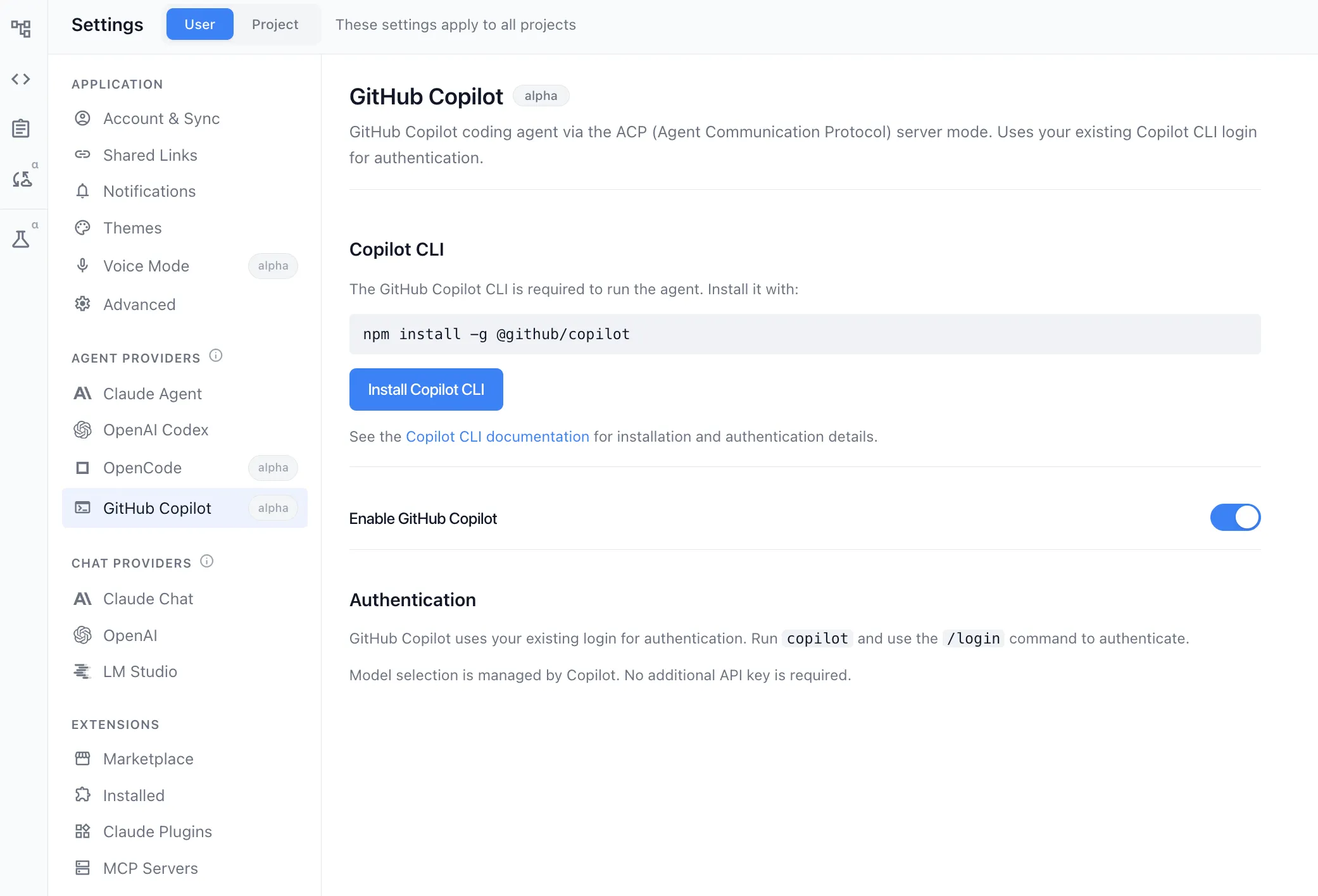Screen dimensions: 1318x896
Task: Open Advanced settings
Action: coord(185,304)
